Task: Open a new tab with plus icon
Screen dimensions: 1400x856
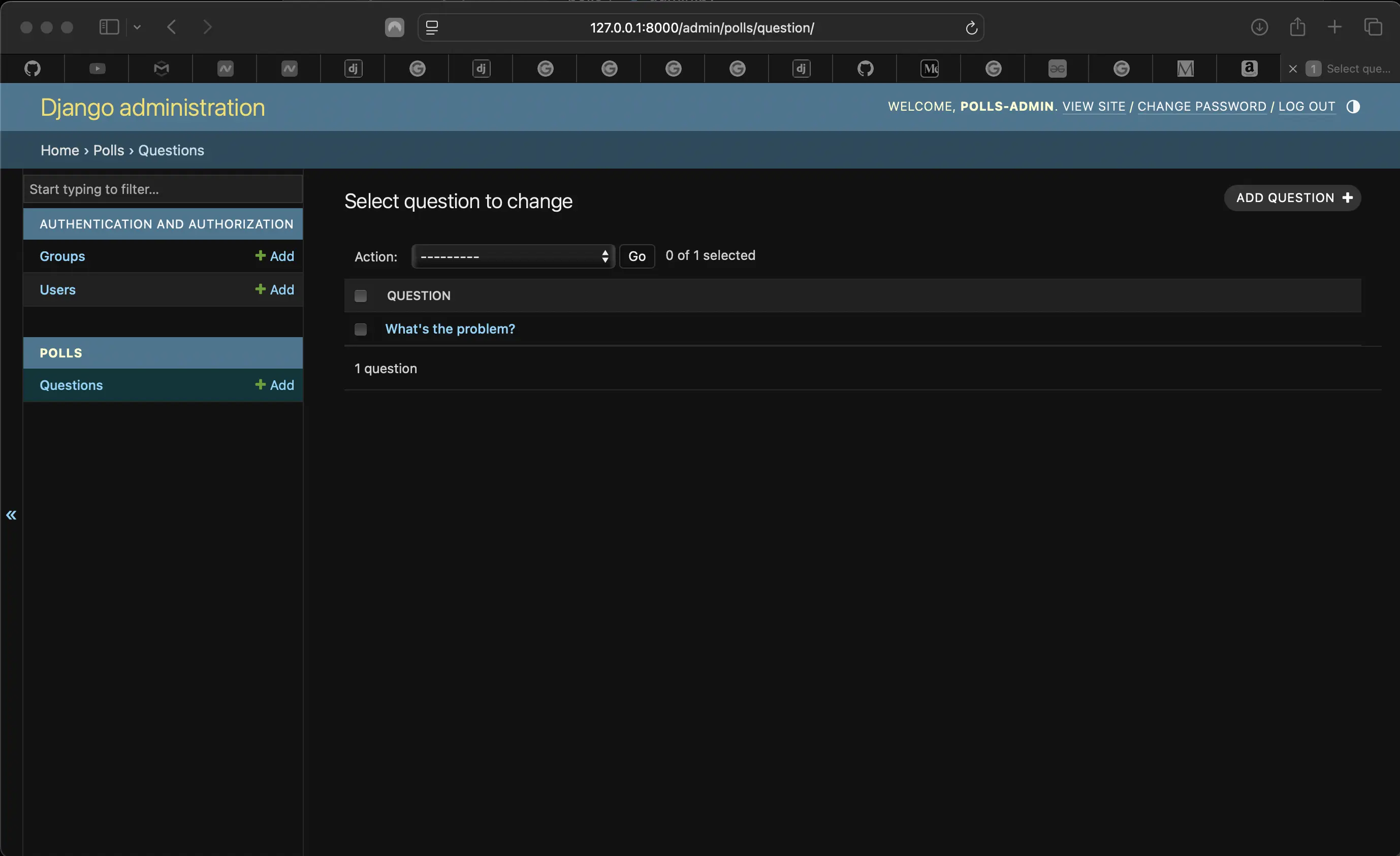Action: point(1334,27)
